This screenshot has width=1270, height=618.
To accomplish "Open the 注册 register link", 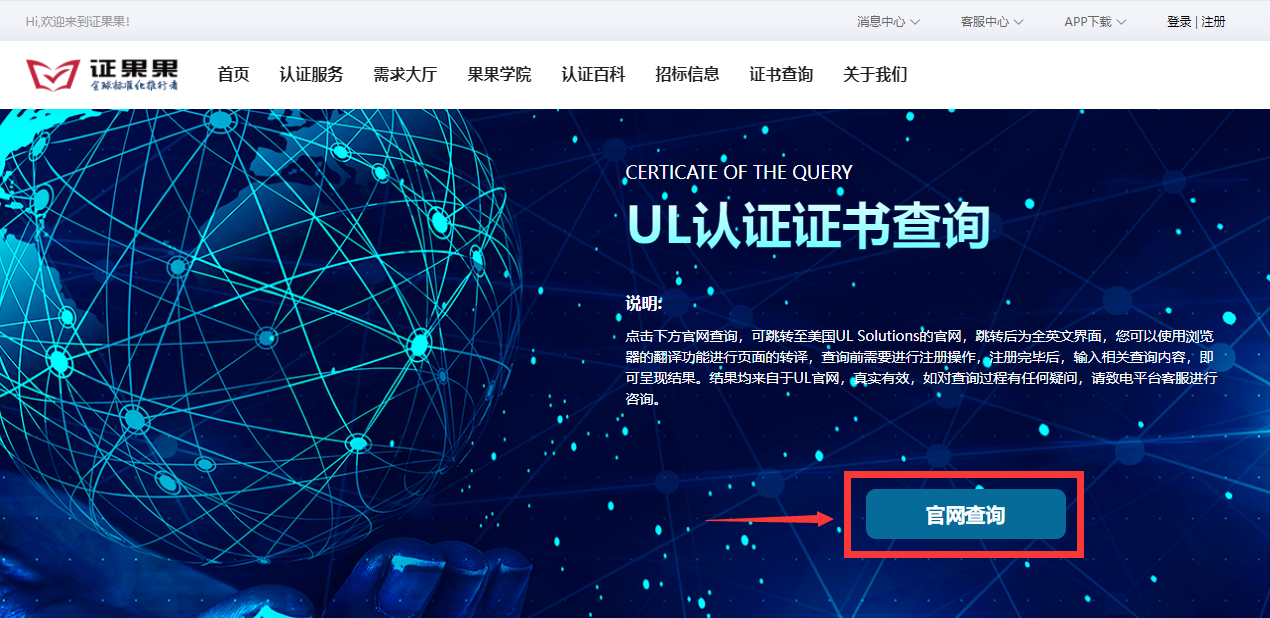I will click(1213, 21).
